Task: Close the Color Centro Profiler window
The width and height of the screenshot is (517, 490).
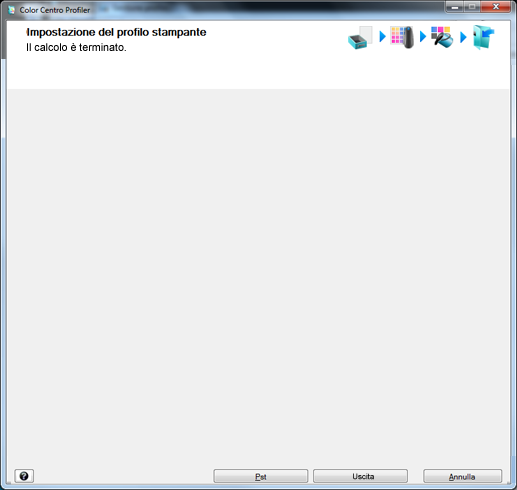Action: point(496,7)
